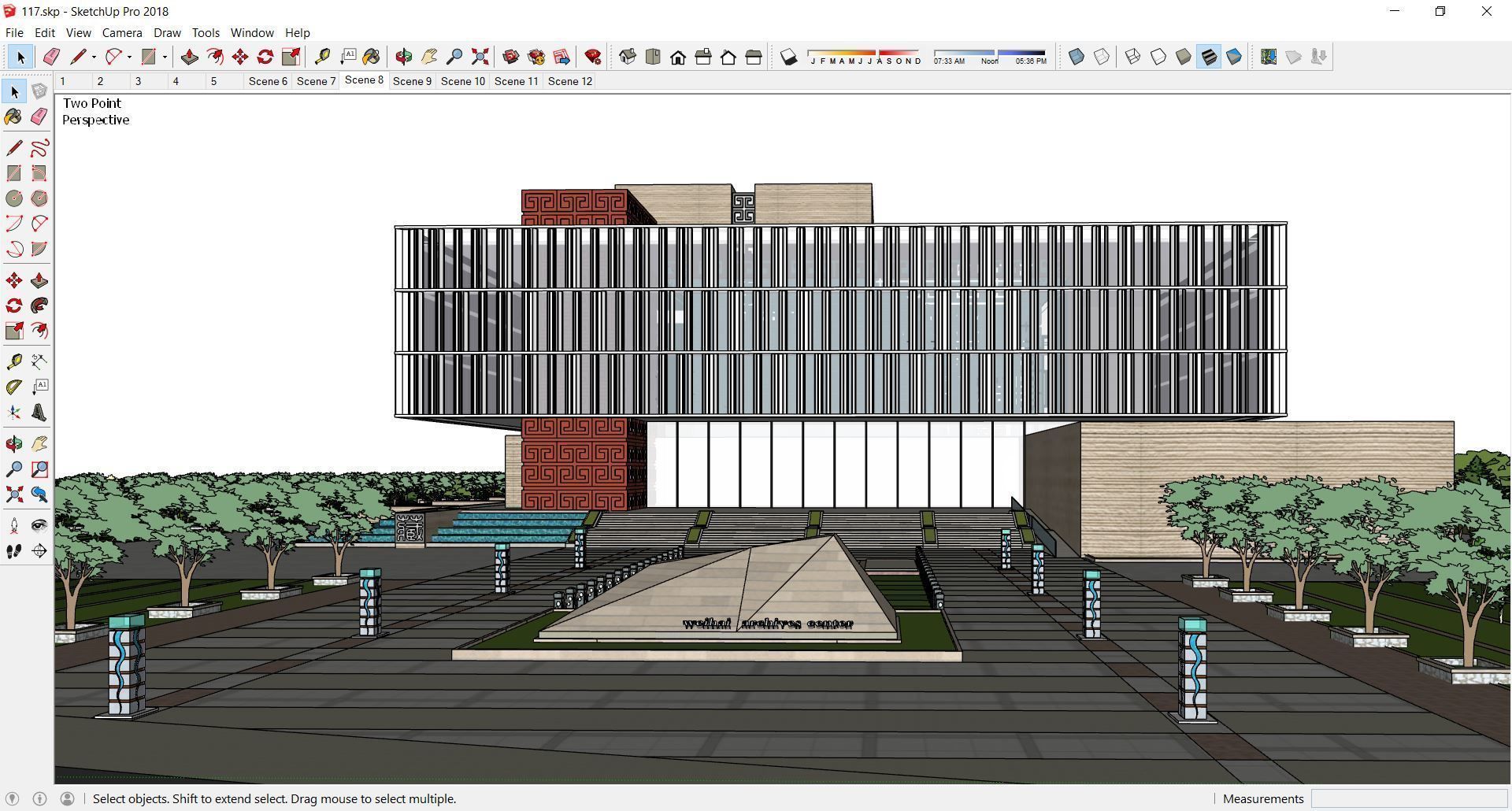The image size is (1512, 811).
Task: Select the Text label tool in top toolbar
Action: [x=347, y=57]
